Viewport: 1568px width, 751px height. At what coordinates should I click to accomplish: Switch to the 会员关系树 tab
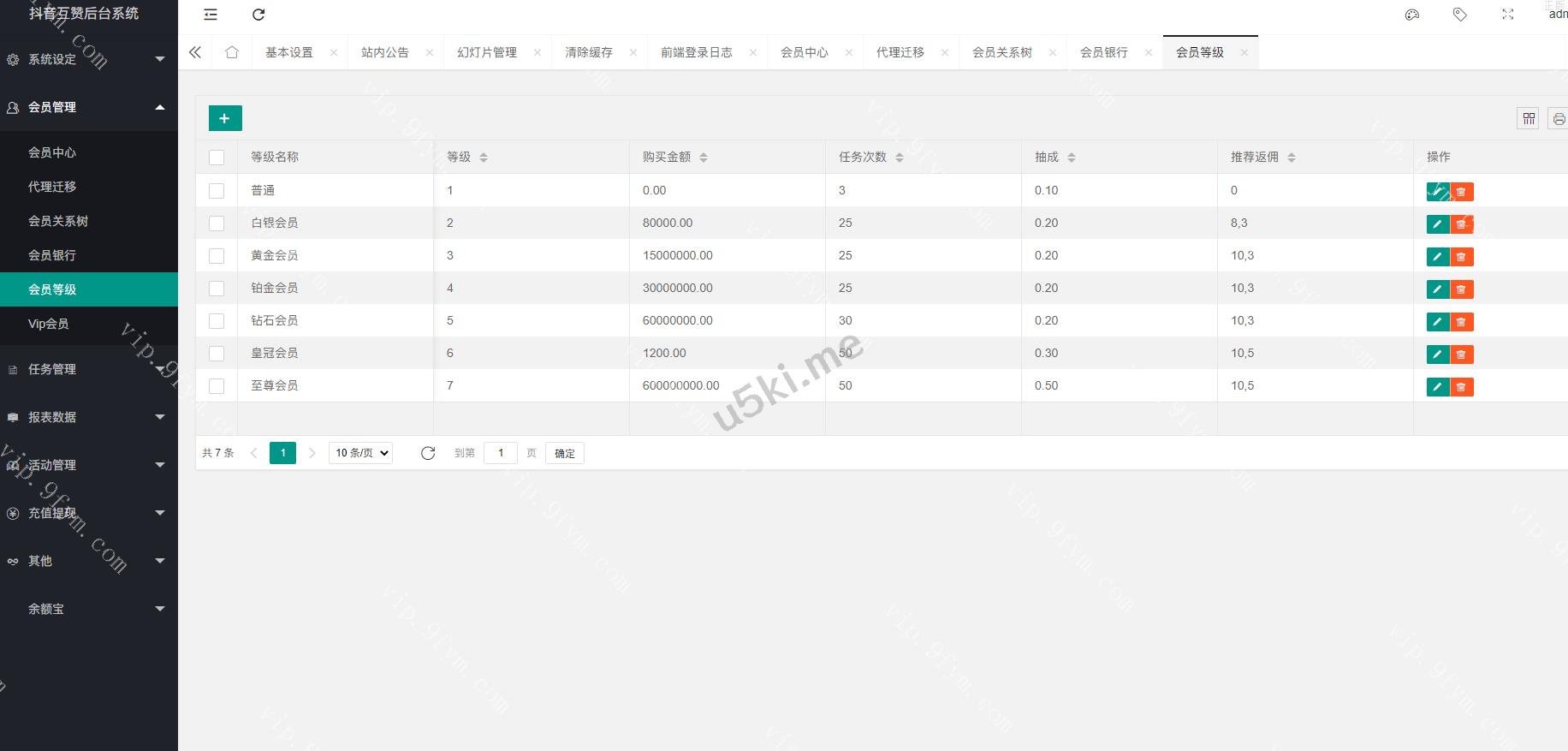point(1001,52)
